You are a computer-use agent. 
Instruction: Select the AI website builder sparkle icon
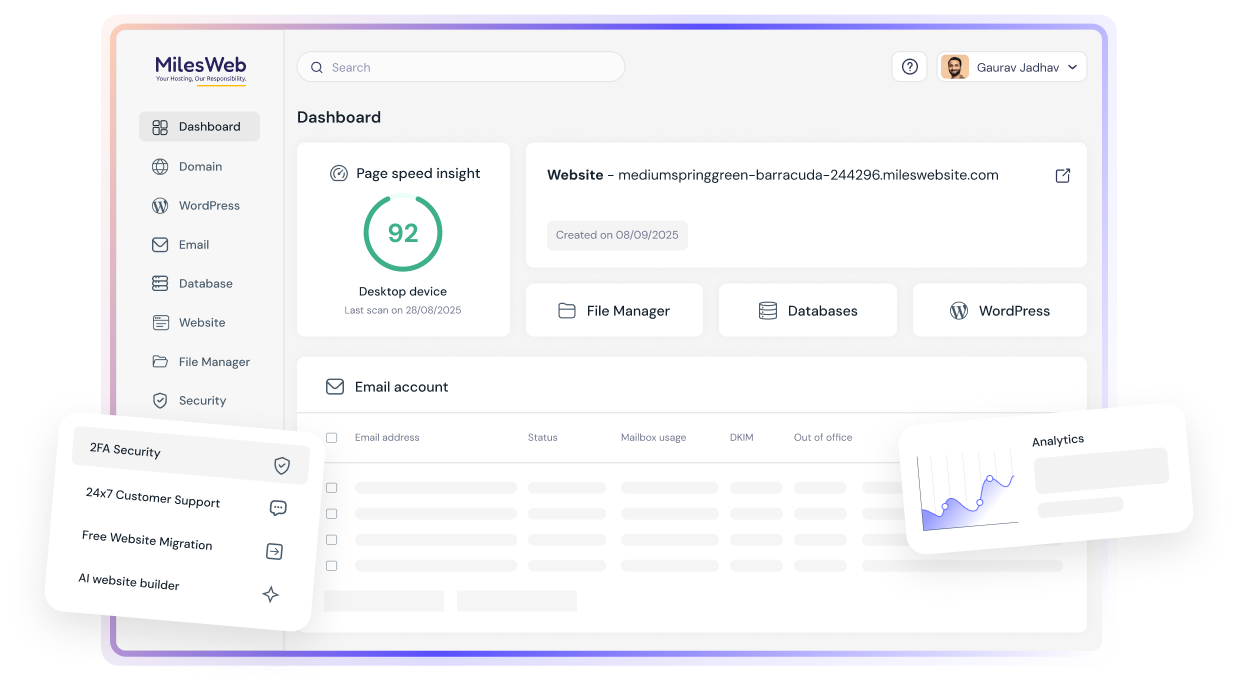tap(270, 594)
